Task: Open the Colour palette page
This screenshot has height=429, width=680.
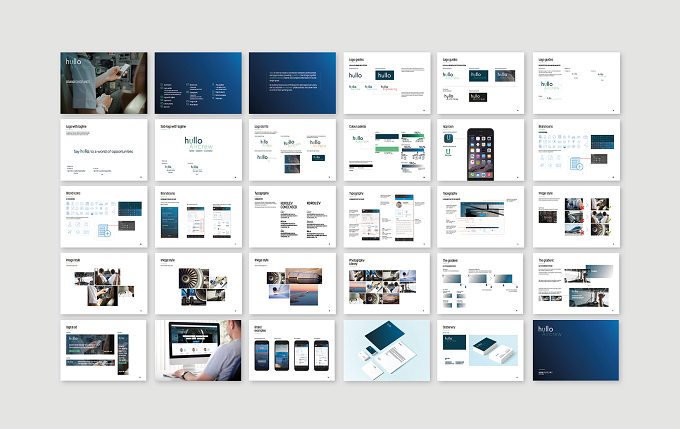Action: point(387,150)
